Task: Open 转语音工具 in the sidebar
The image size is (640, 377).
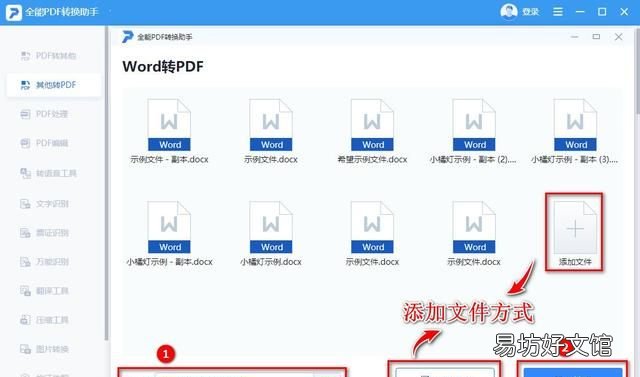Action: [49, 173]
